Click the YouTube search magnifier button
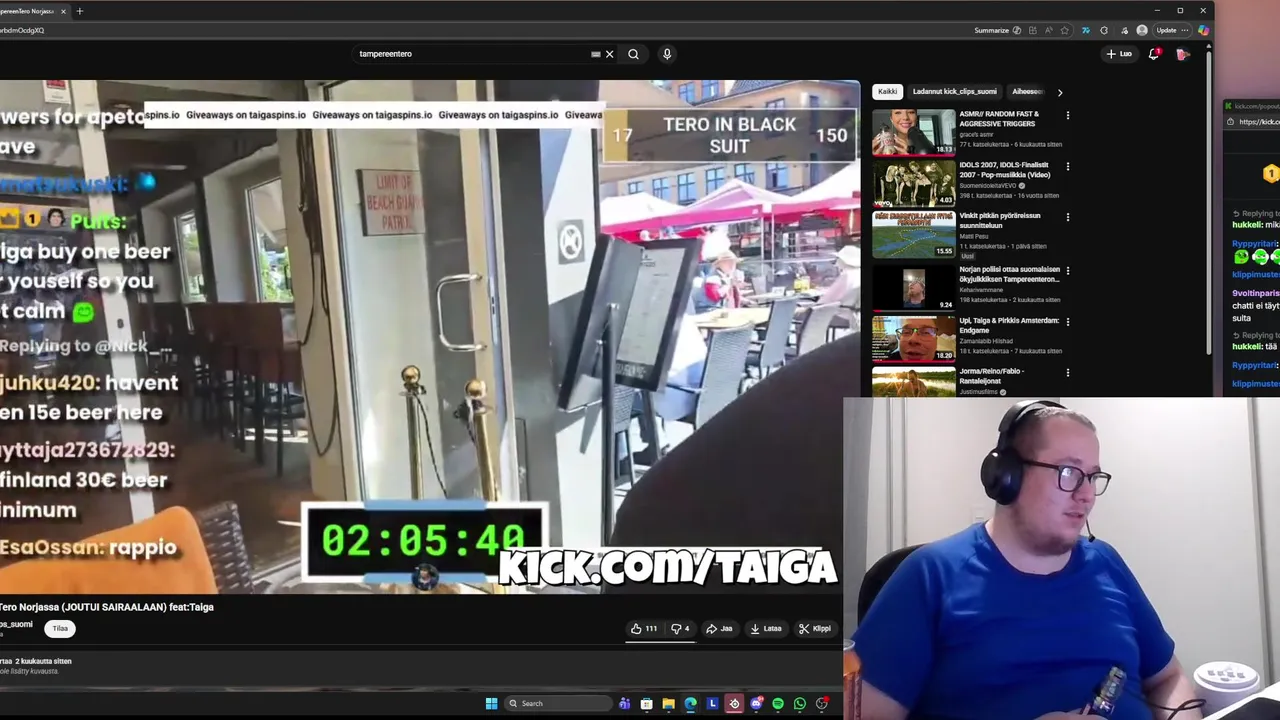Viewport: 1280px width, 720px height. click(x=633, y=54)
